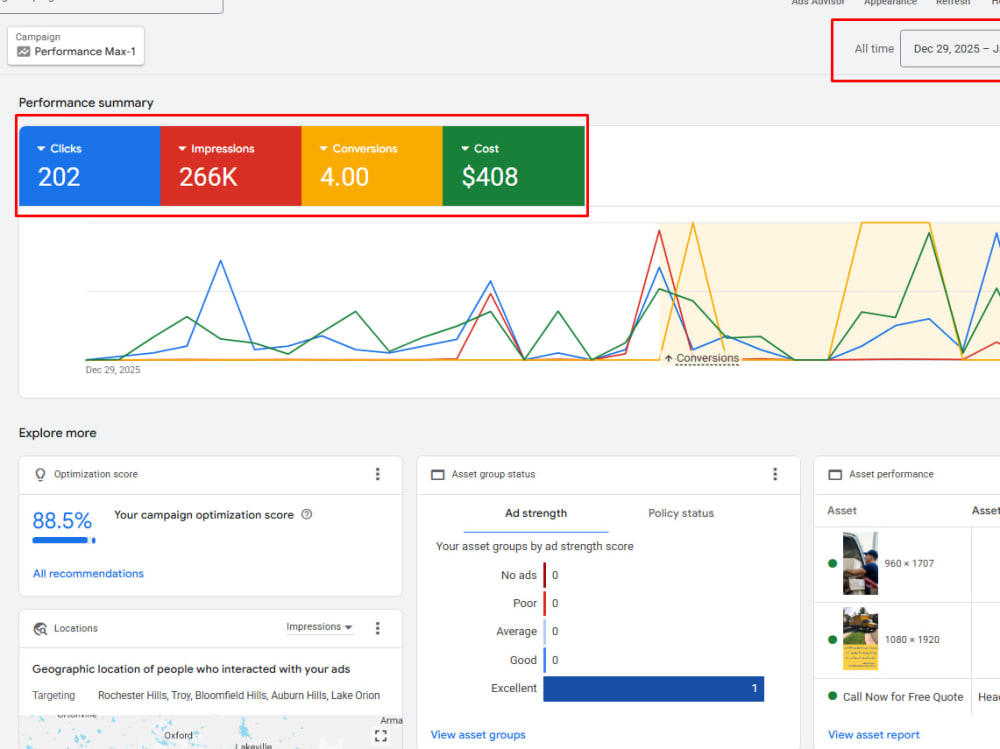This screenshot has width=1000, height=749.
Task: Switch to the Policy status tab
Action: 681,514
